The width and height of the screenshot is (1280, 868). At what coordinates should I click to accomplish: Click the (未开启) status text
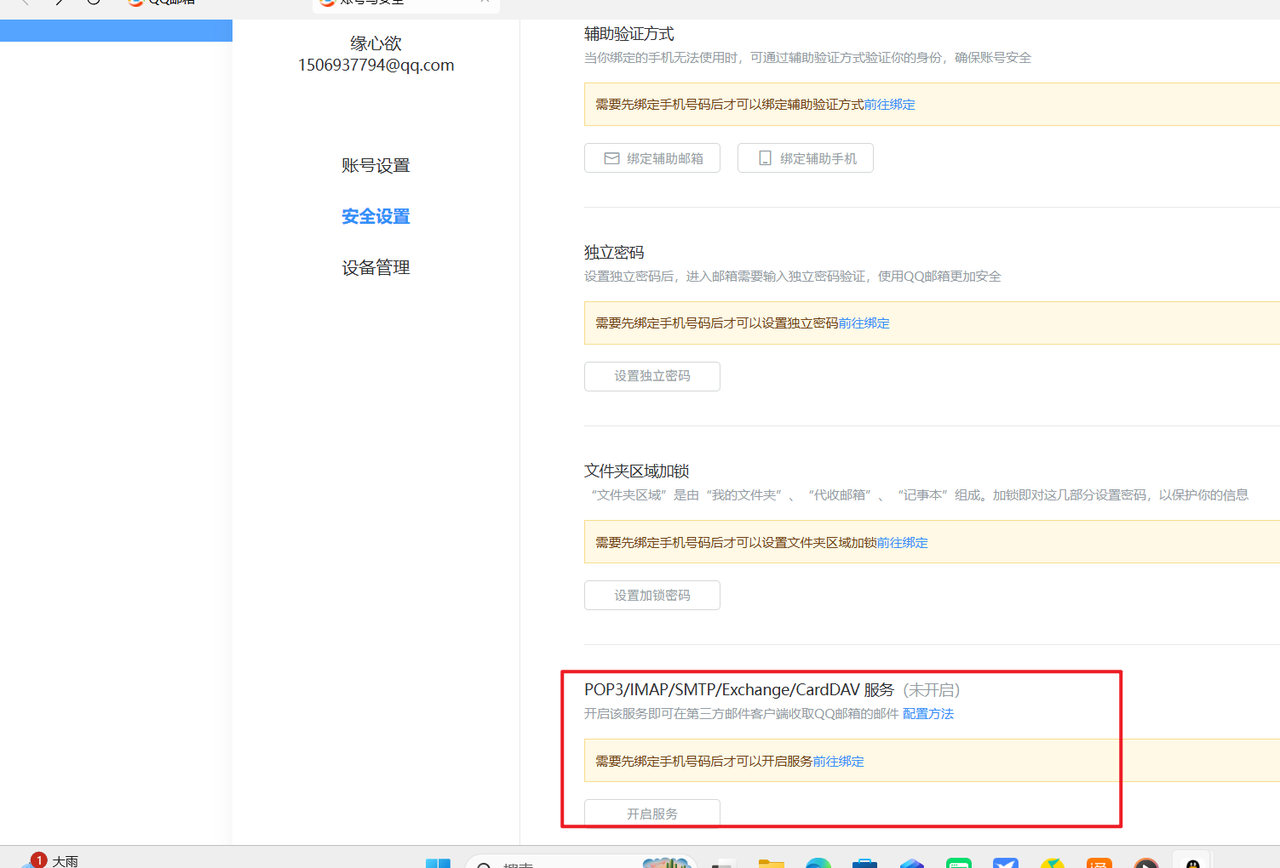[931, 690]
